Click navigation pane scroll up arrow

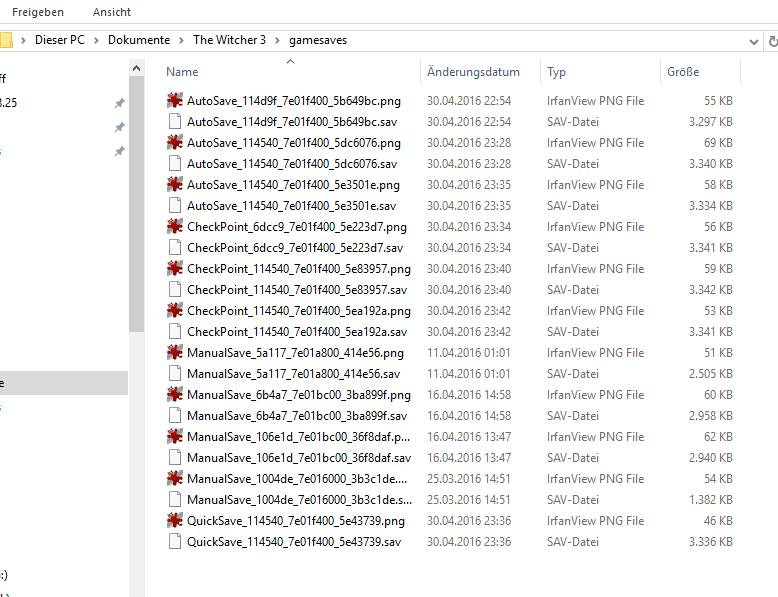(136, 68)
